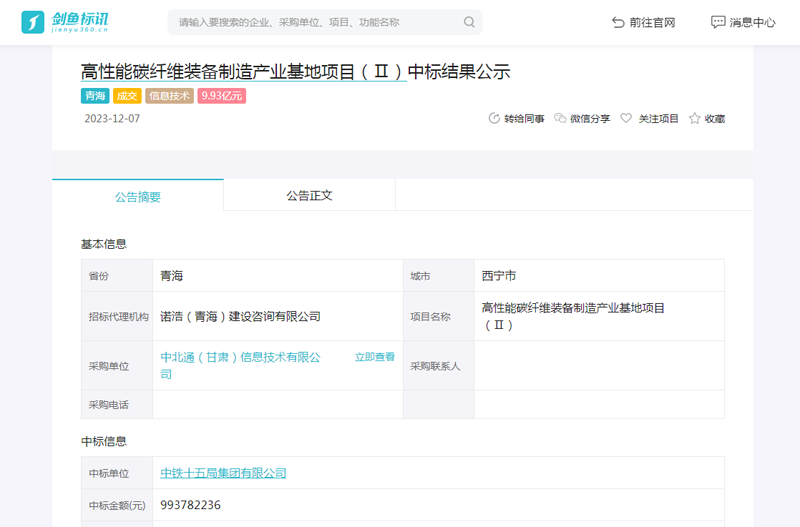Click the 中标信息 section heading
The image size is (800, 527).
point(104,441)
